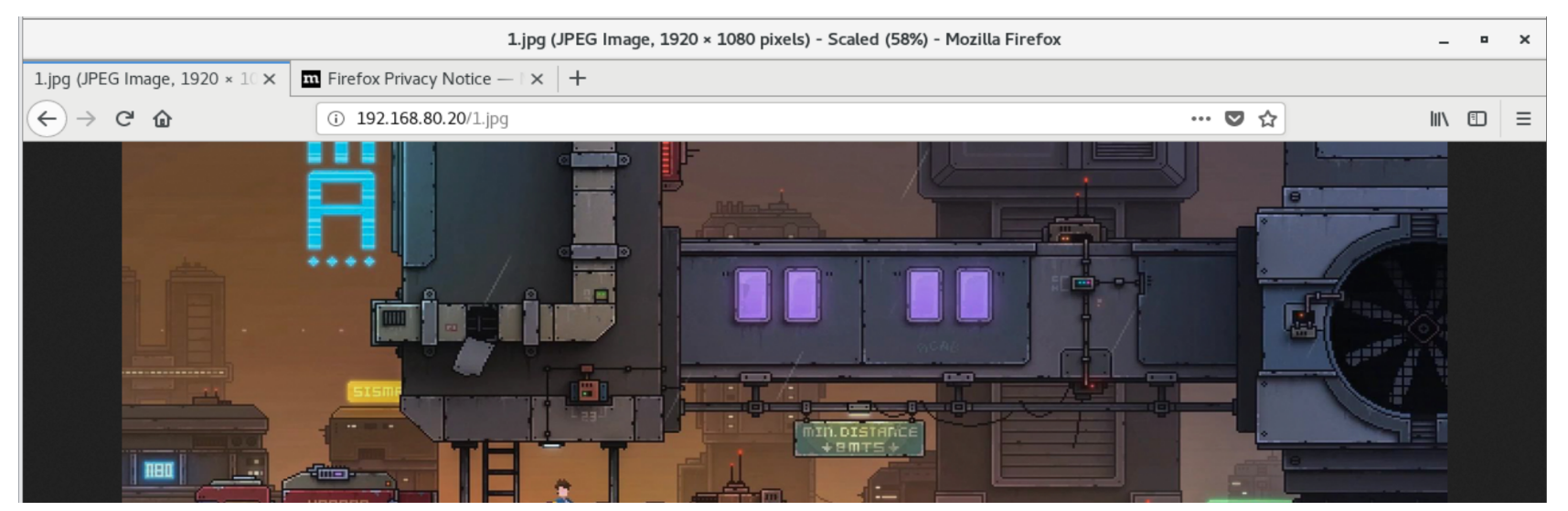Viewport: 1568px width, 511px height.
Task: Close the Firefox Privacy Notice tab
Action: [537, 80]
